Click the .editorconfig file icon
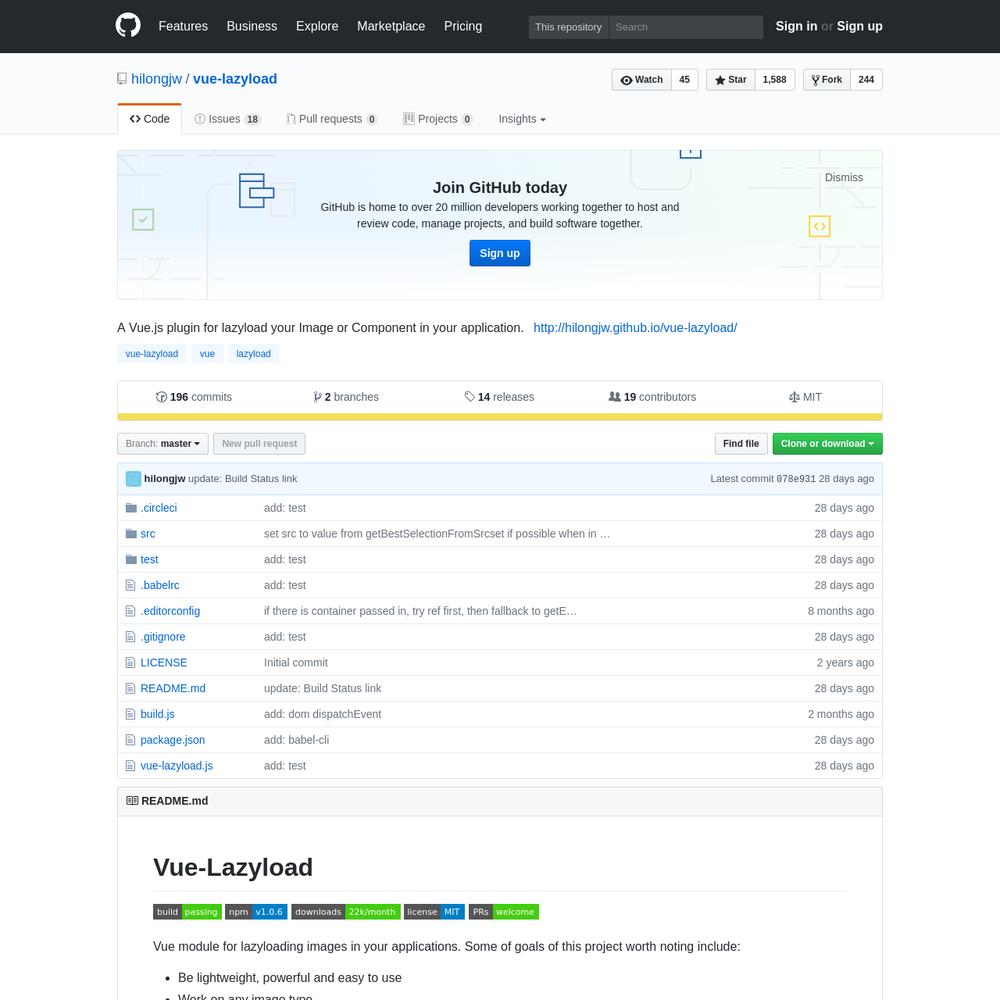Viewport: 1000px width, 1000px height. [131, 611]
